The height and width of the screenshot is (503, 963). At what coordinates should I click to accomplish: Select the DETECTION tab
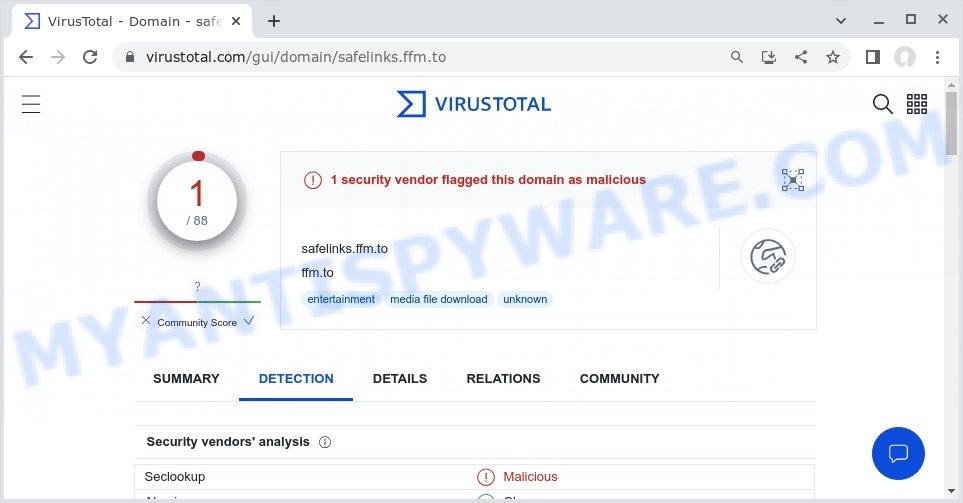click(296, 379)
